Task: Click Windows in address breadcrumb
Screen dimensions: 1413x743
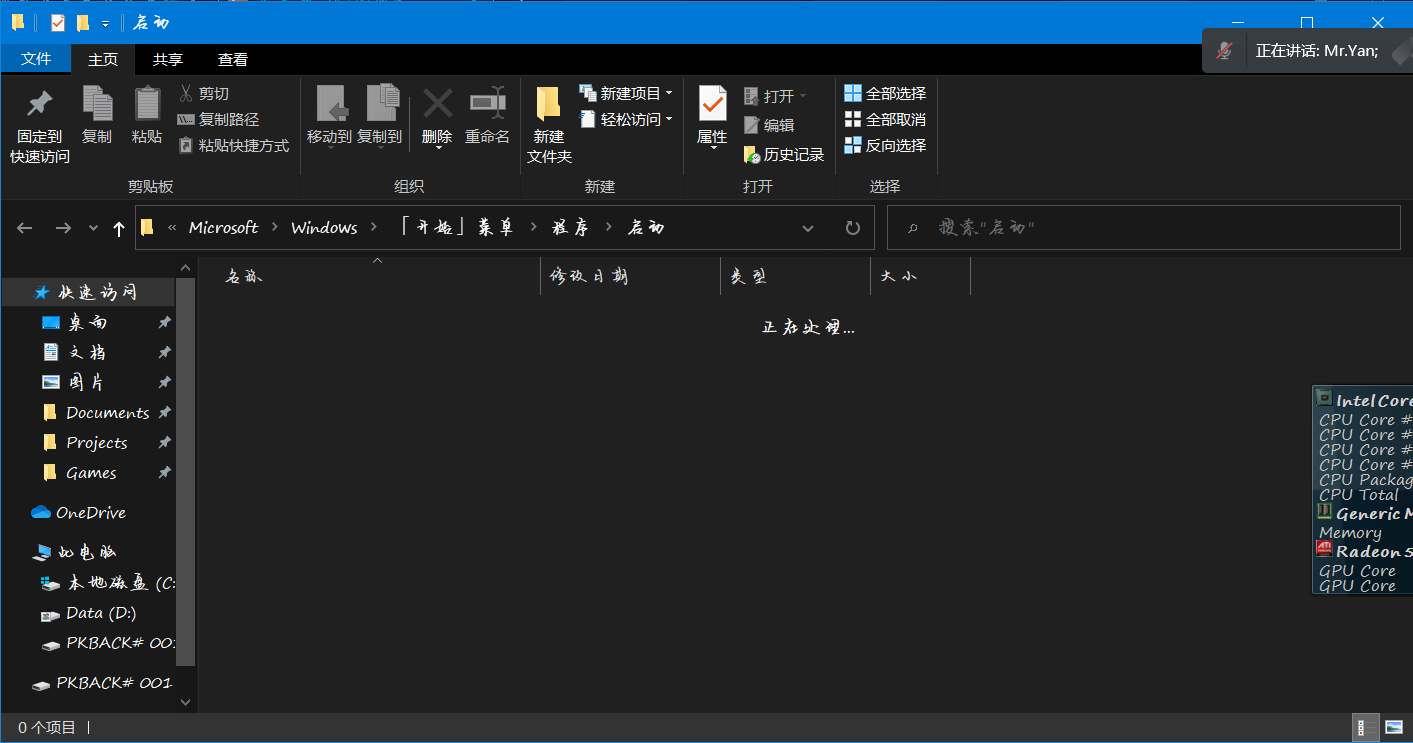Action: [x=324, y=228]
